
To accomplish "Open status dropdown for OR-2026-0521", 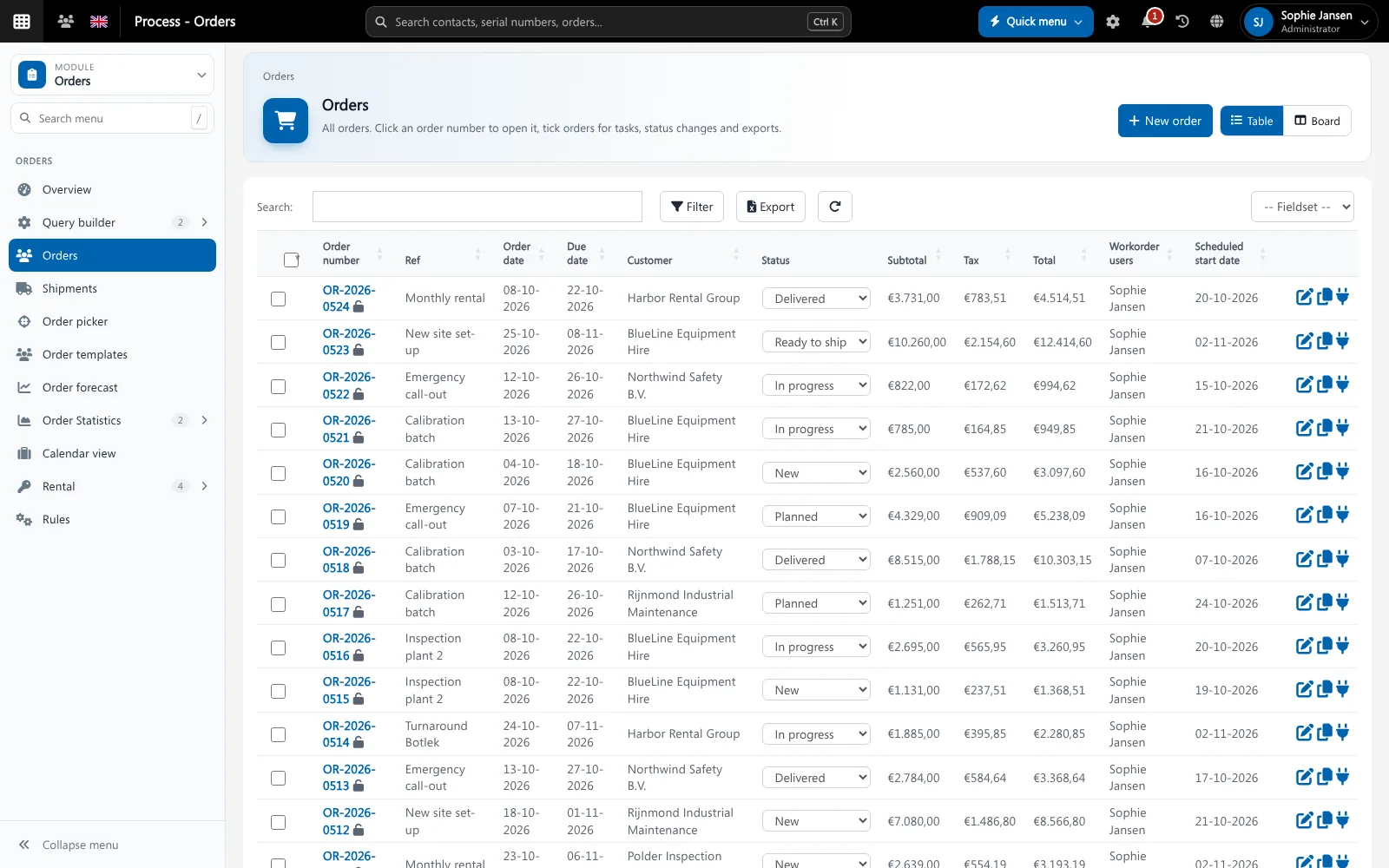I will tap(816, 429).
